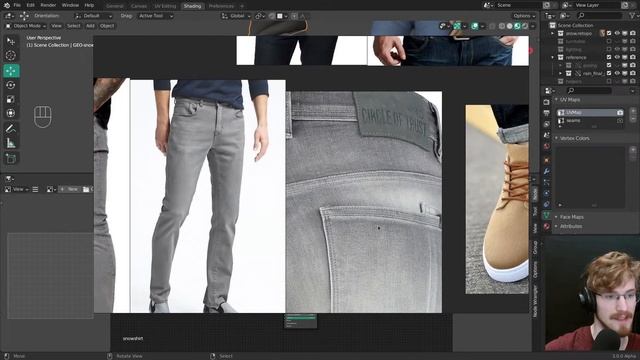Open the Modifiers wrench properties tab

tap(547, 171)
